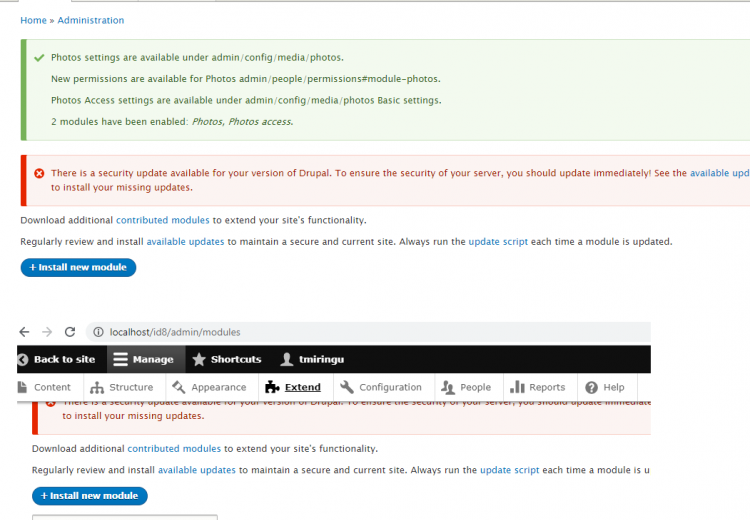Go to the Appearance section
750x520 pixels.
point(209,387)
